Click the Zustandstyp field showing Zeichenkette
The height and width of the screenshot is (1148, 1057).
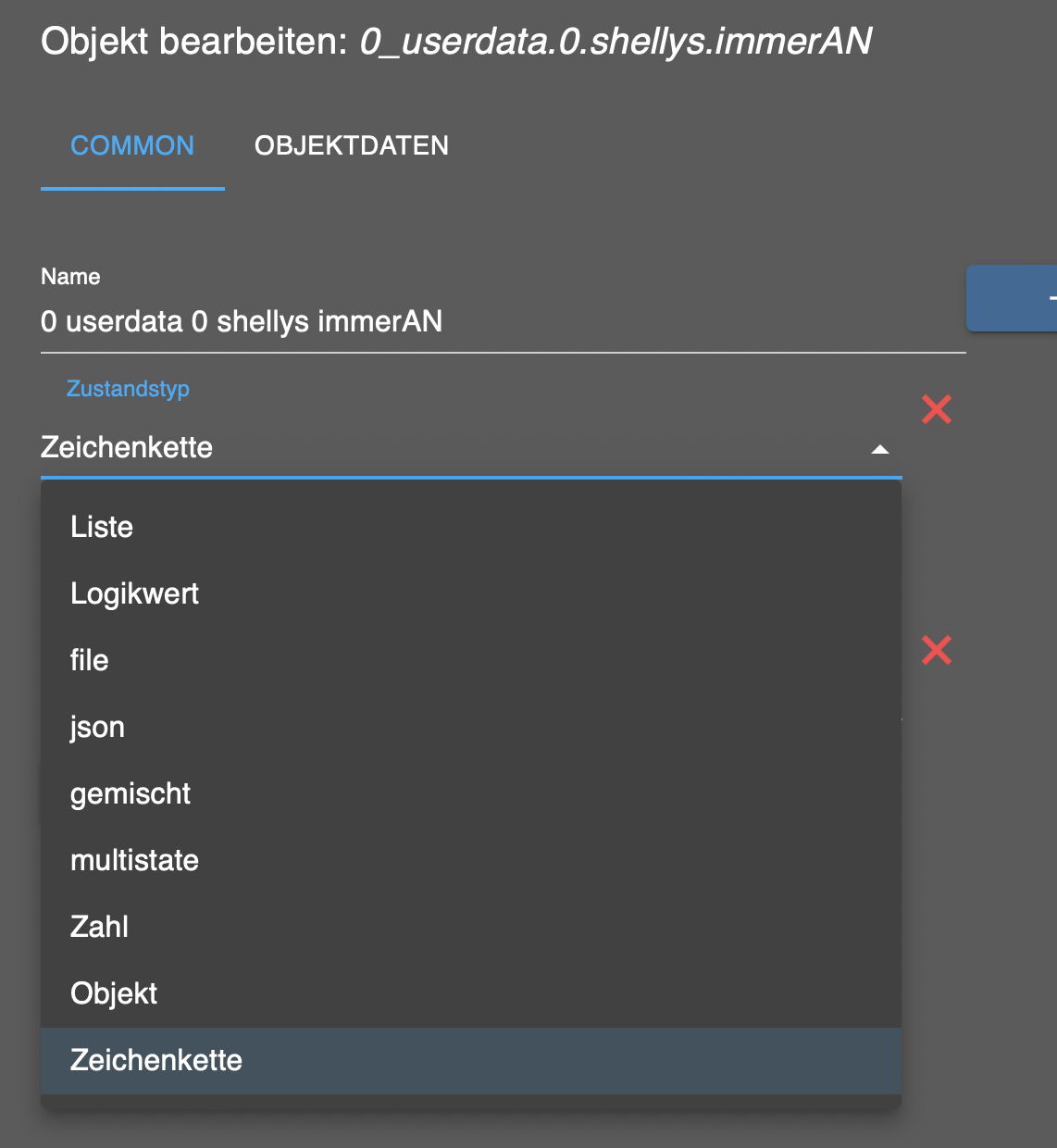454,448
